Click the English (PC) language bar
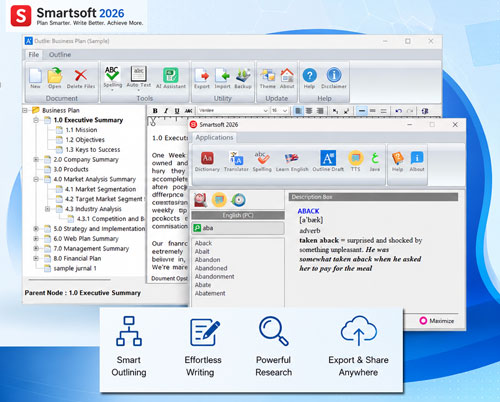 click(x=238, y=215)
